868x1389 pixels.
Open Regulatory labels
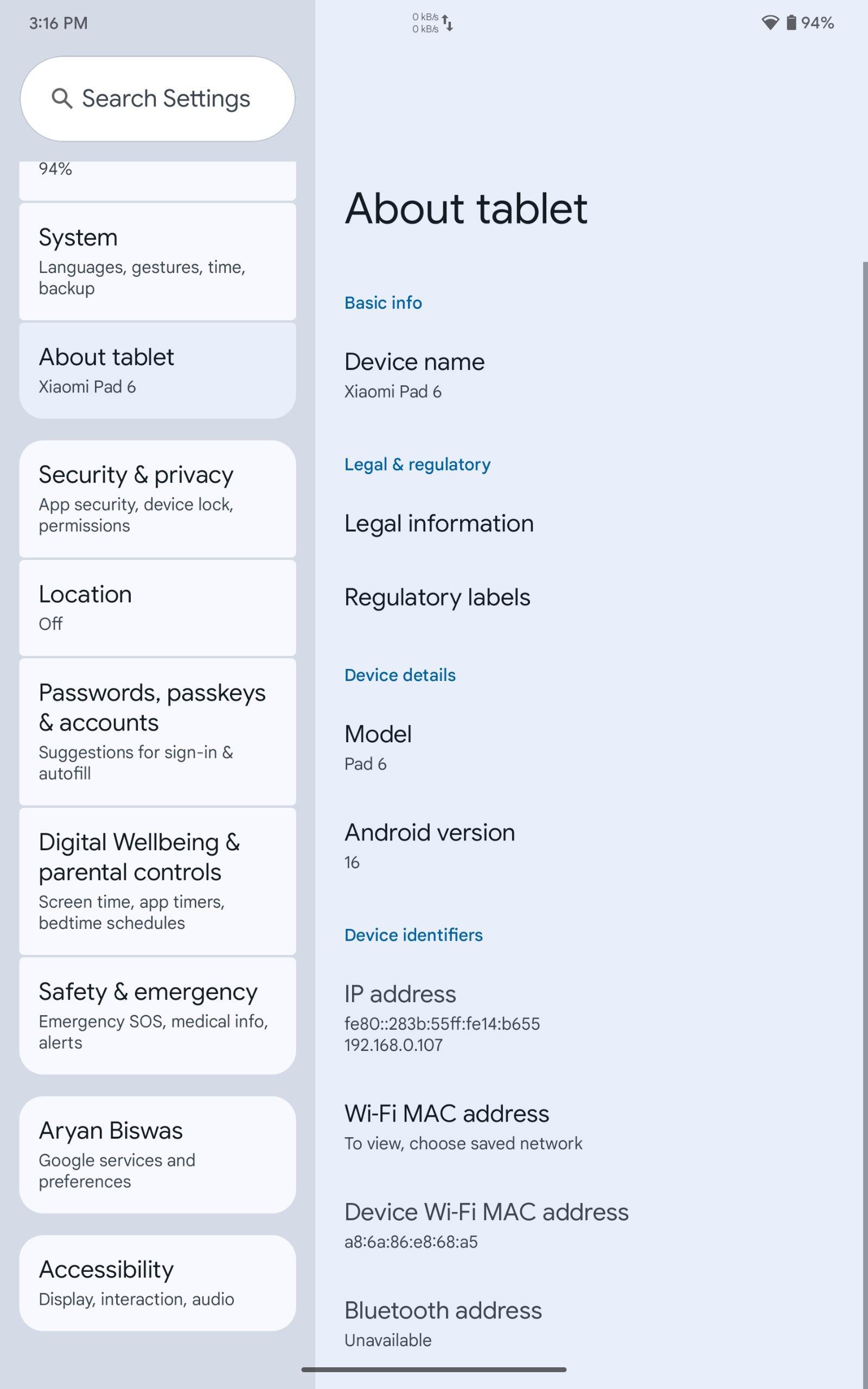pyautogui.click(x=437, y=597)
